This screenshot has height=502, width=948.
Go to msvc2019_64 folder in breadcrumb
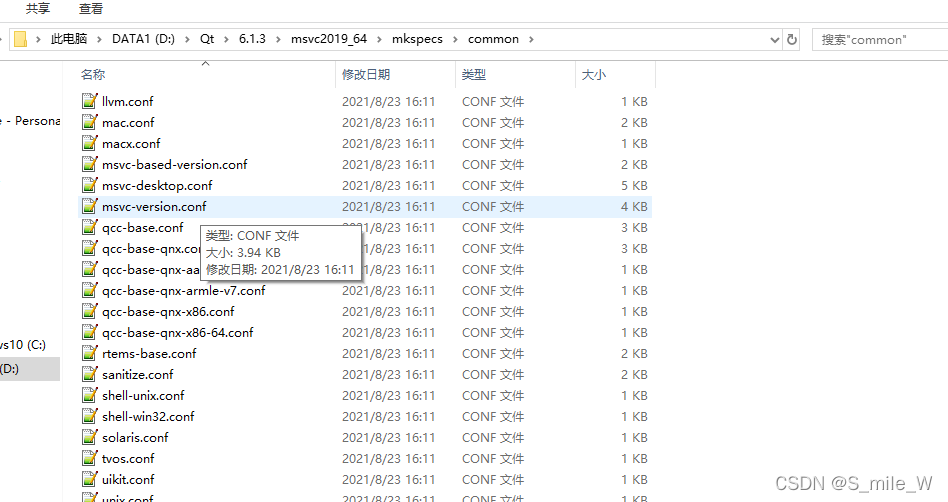329,39
